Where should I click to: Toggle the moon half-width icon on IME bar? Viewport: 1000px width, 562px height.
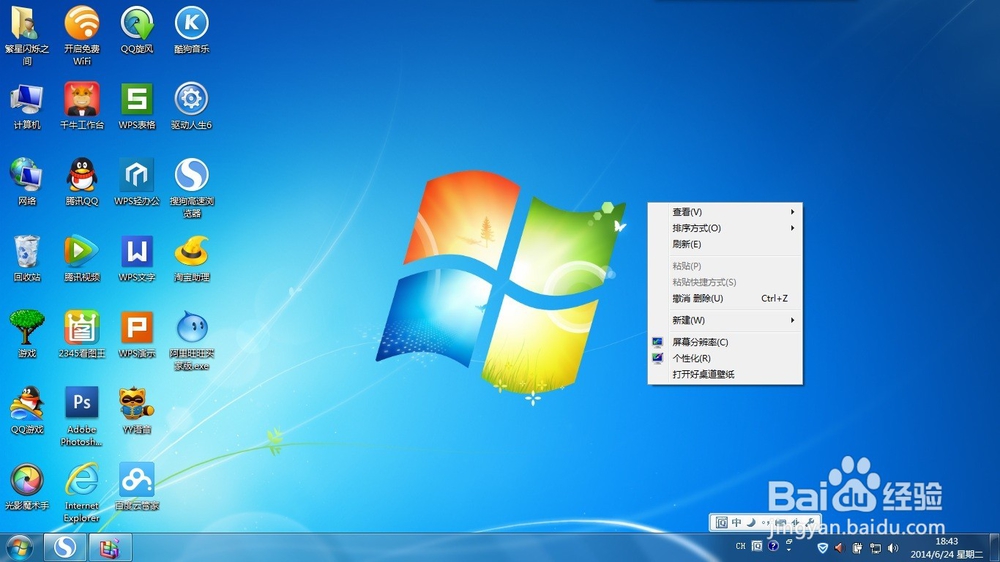click(751, 522)
